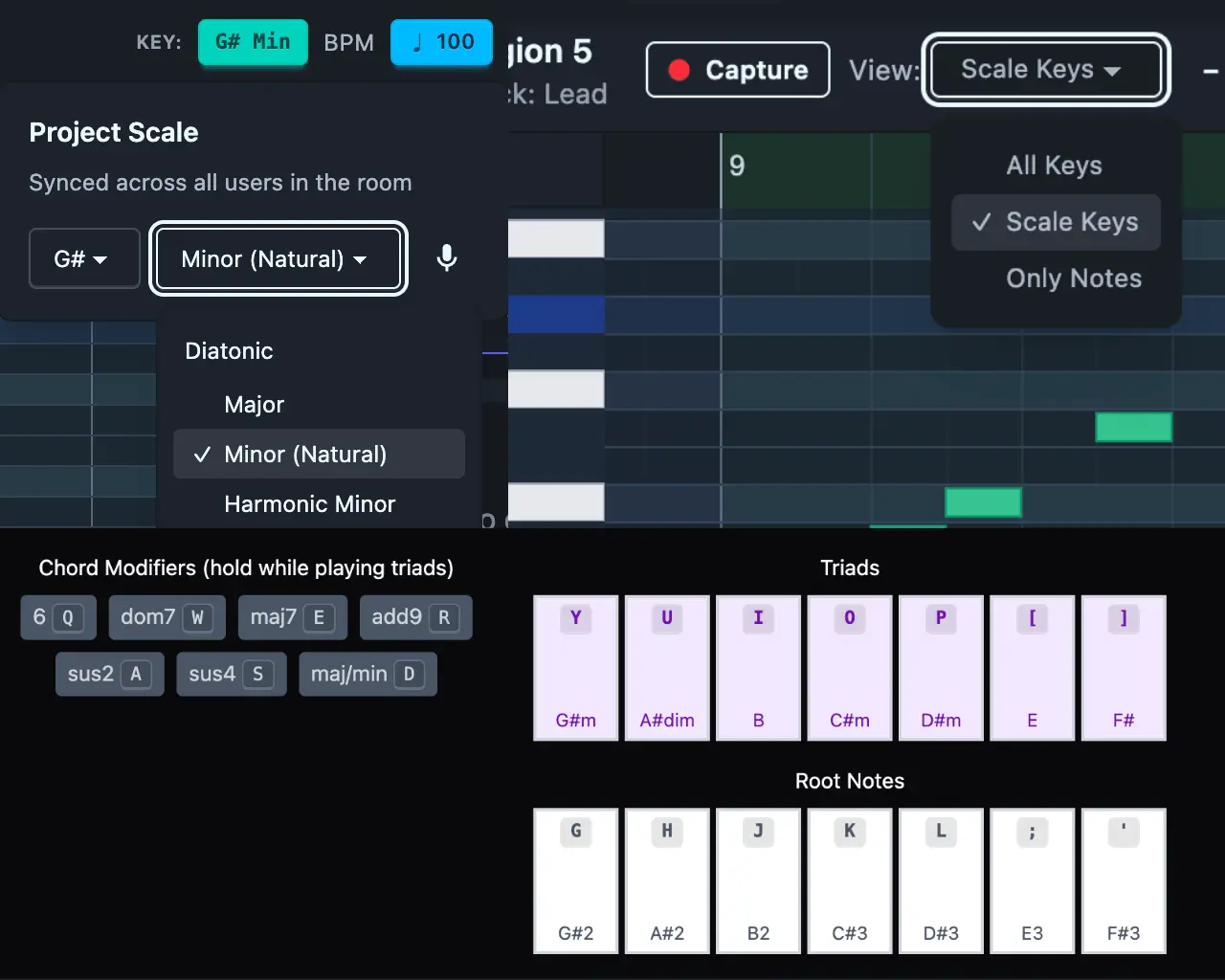Play the C#3 root note key

pos(850,881)
